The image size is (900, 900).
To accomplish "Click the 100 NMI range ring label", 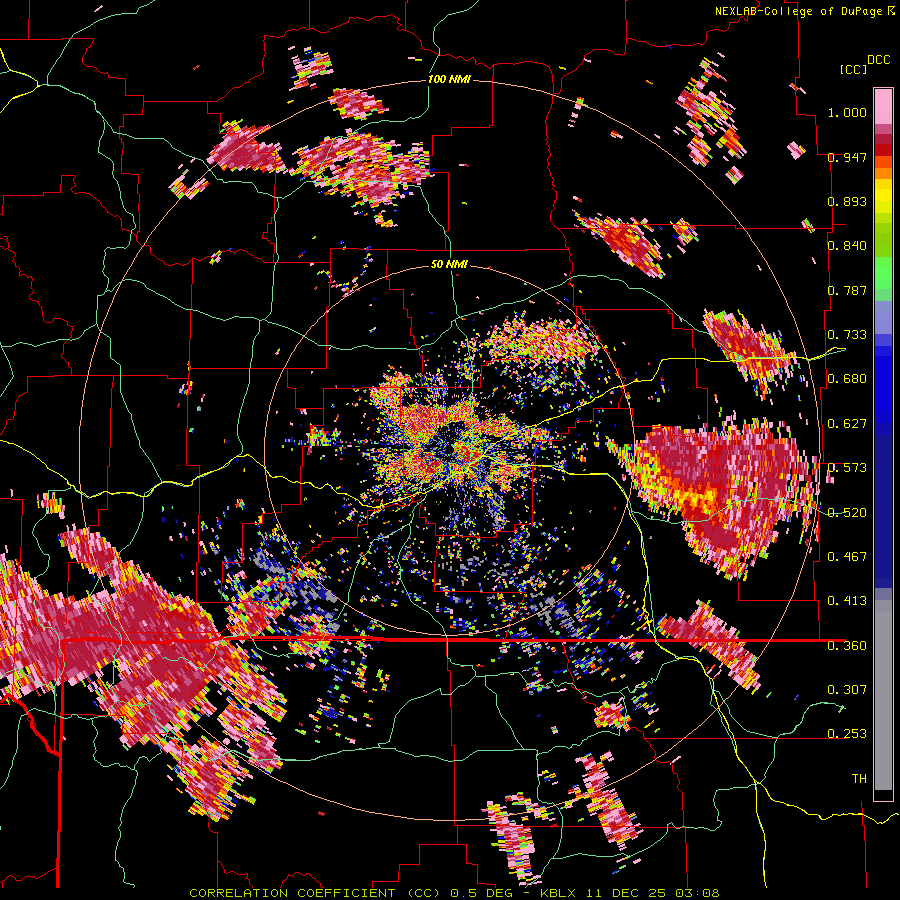I will click(x=449, y=79).
